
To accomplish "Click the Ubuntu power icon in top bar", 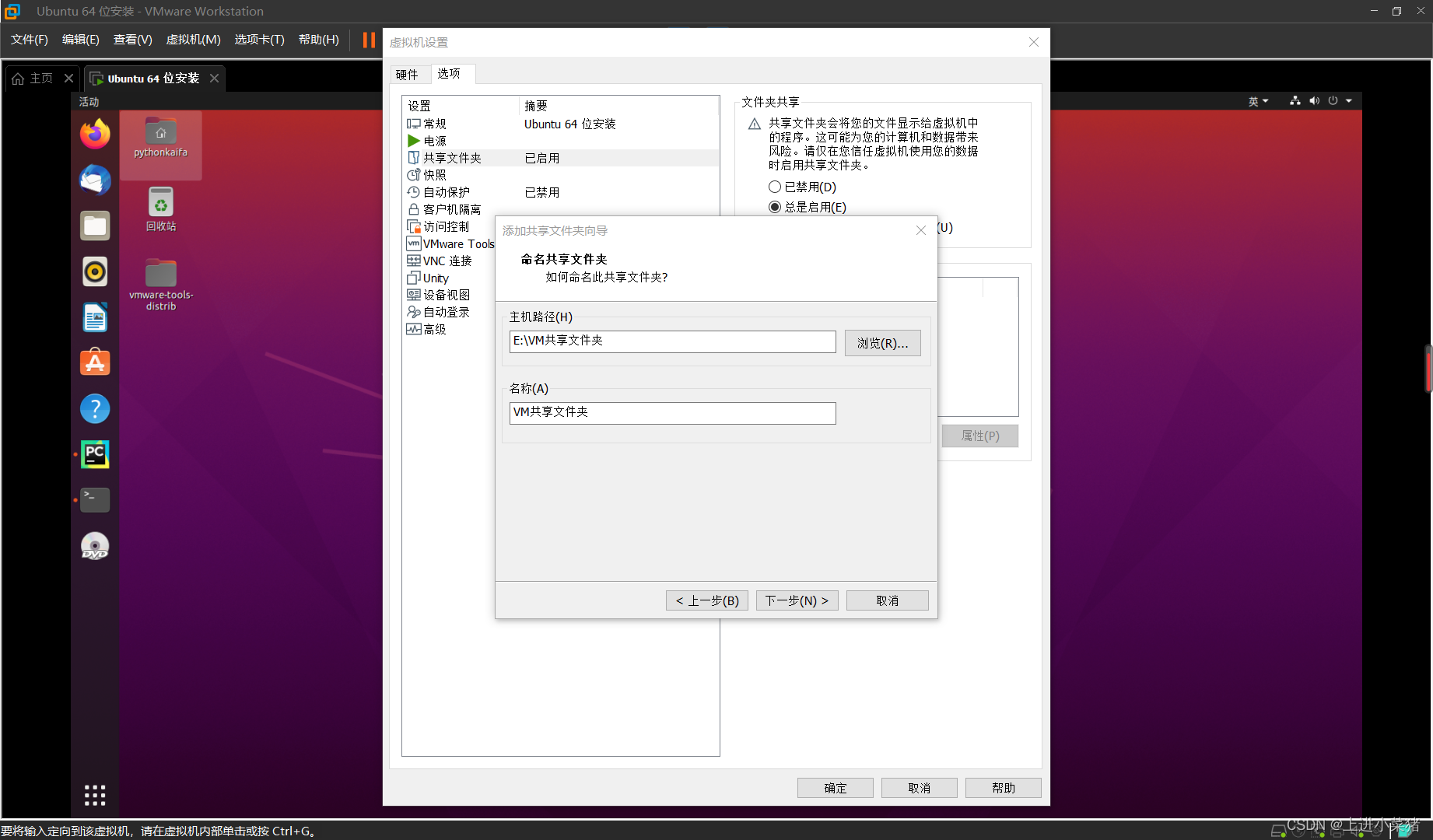I will 1333,101.
